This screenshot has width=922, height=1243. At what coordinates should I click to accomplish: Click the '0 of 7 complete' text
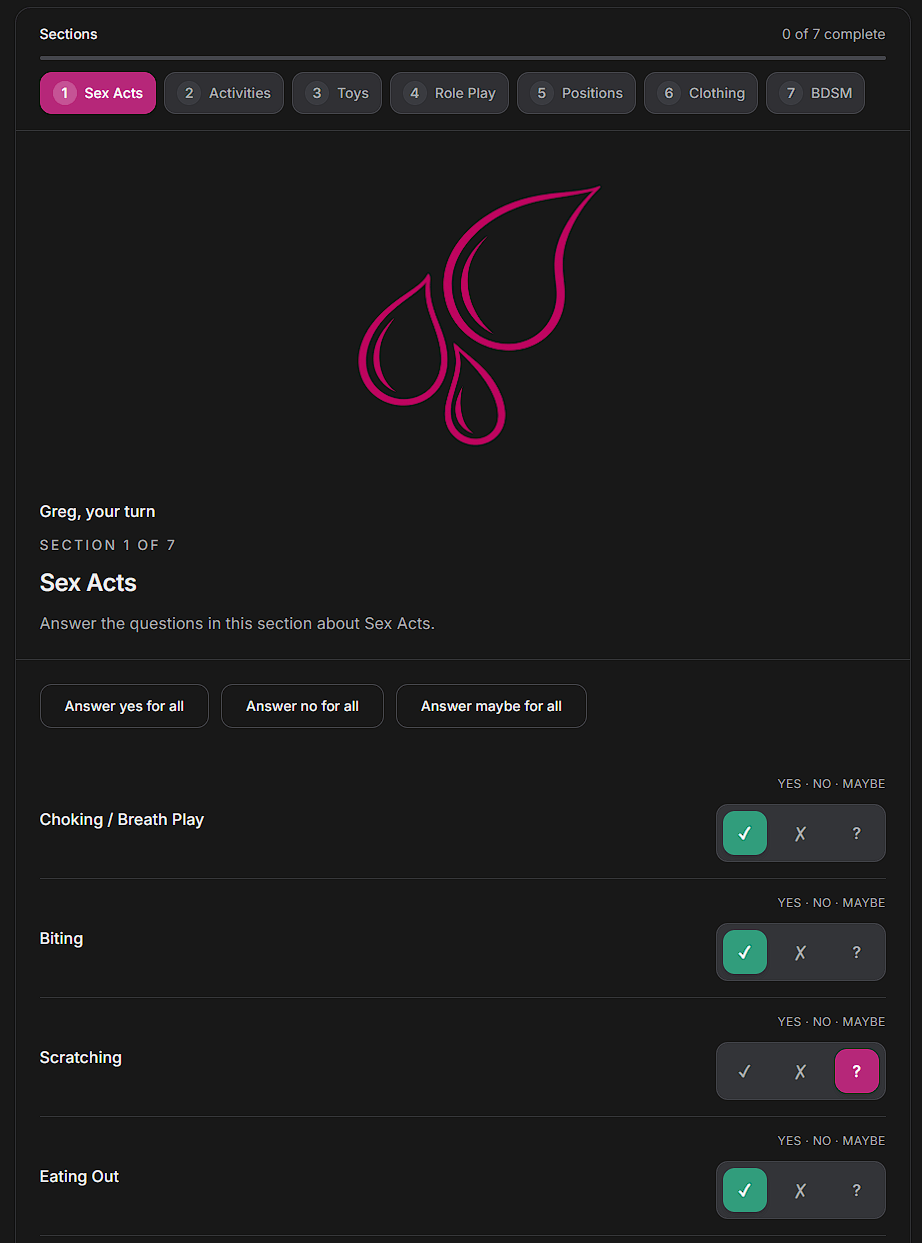pyautogui.click(x=833, y=34)
